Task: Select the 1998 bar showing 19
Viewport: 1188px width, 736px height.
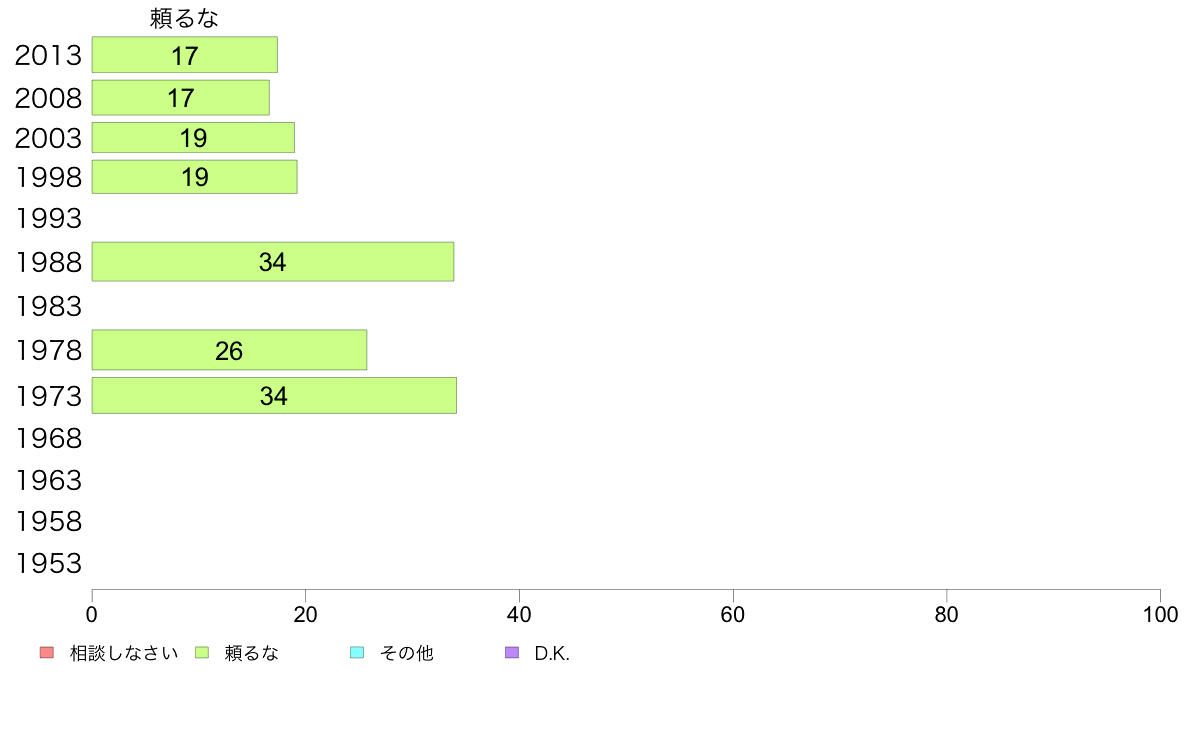Action: click(195, 177)
